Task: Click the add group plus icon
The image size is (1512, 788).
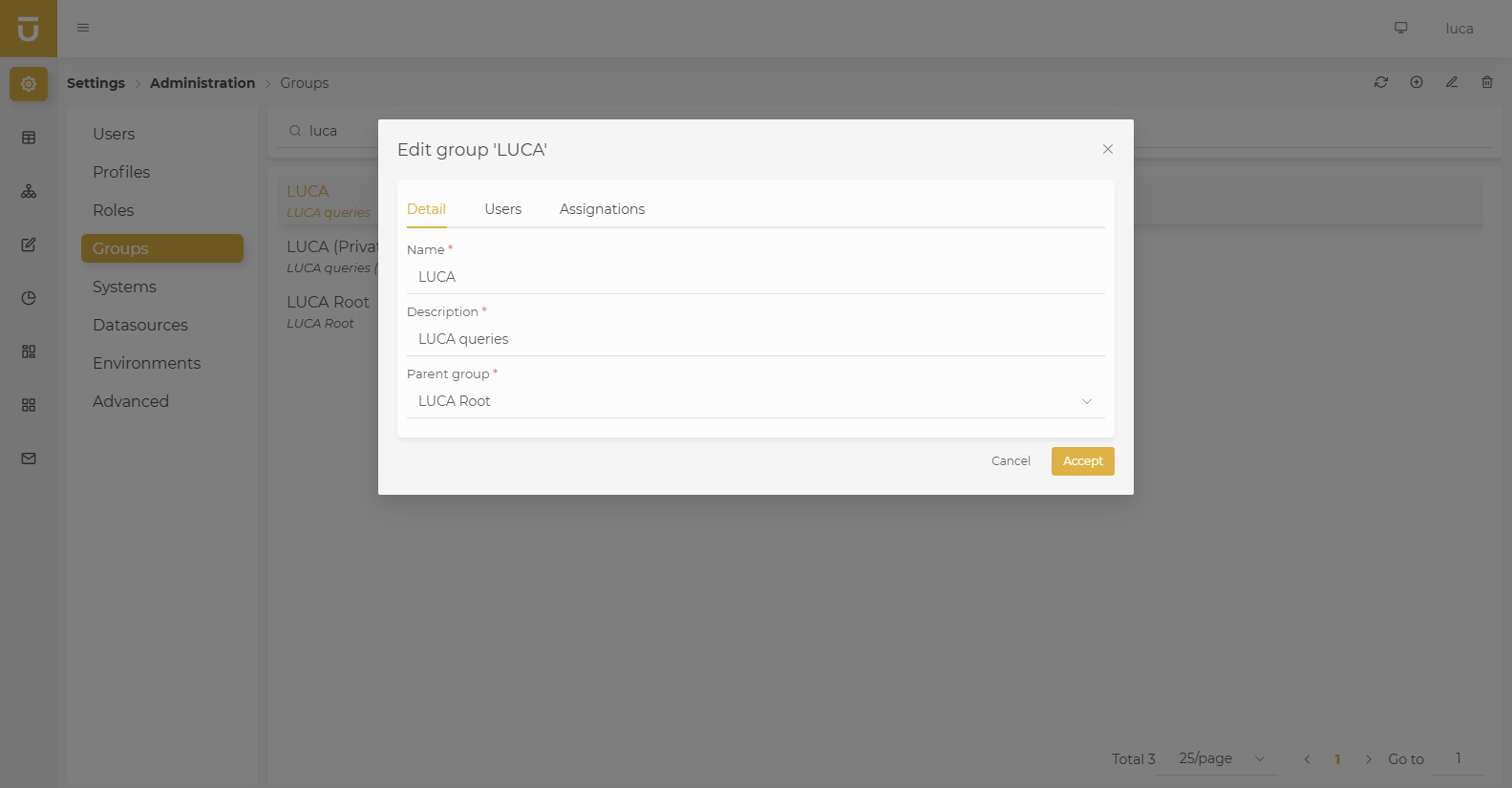Action: (x=1416, y=82)
